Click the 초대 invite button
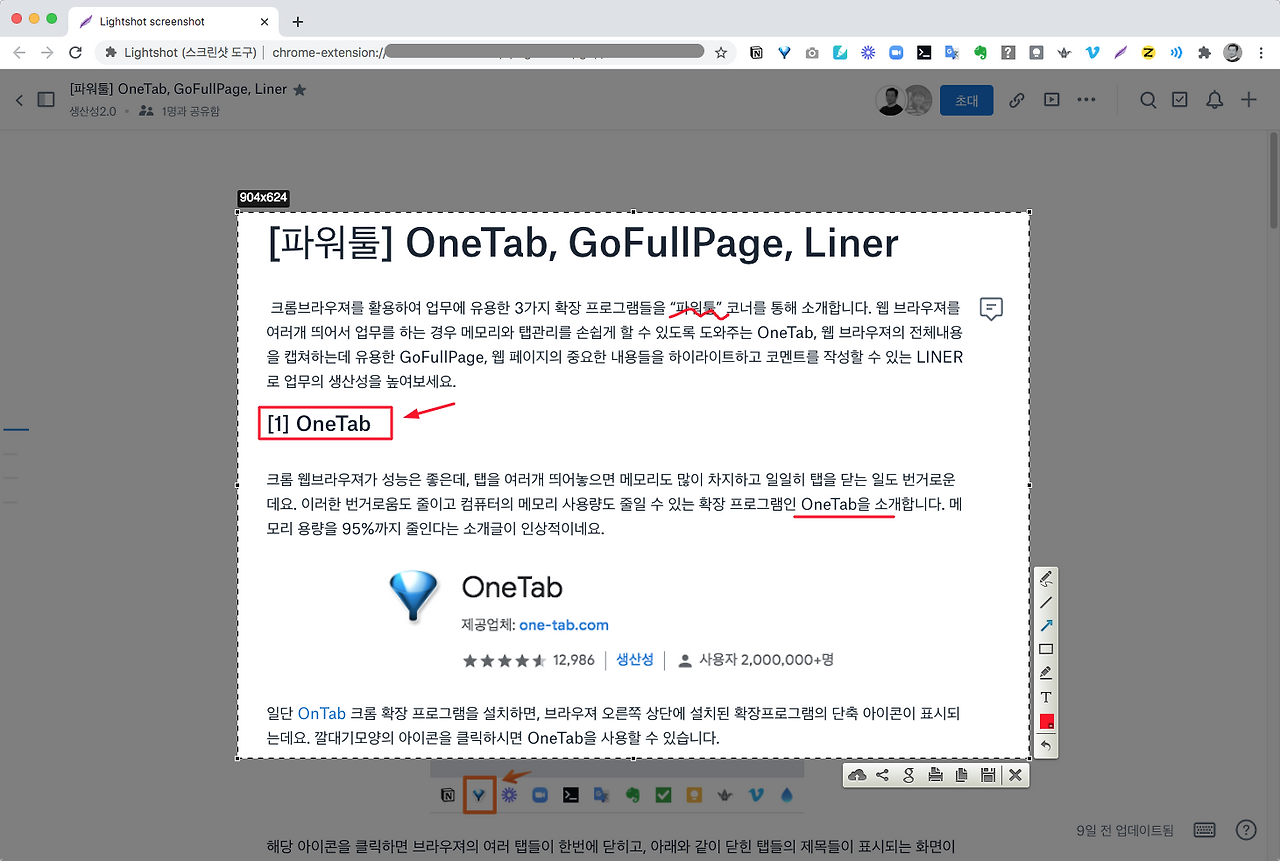This screenshot has width=1280, height=861. click(966, 100)
